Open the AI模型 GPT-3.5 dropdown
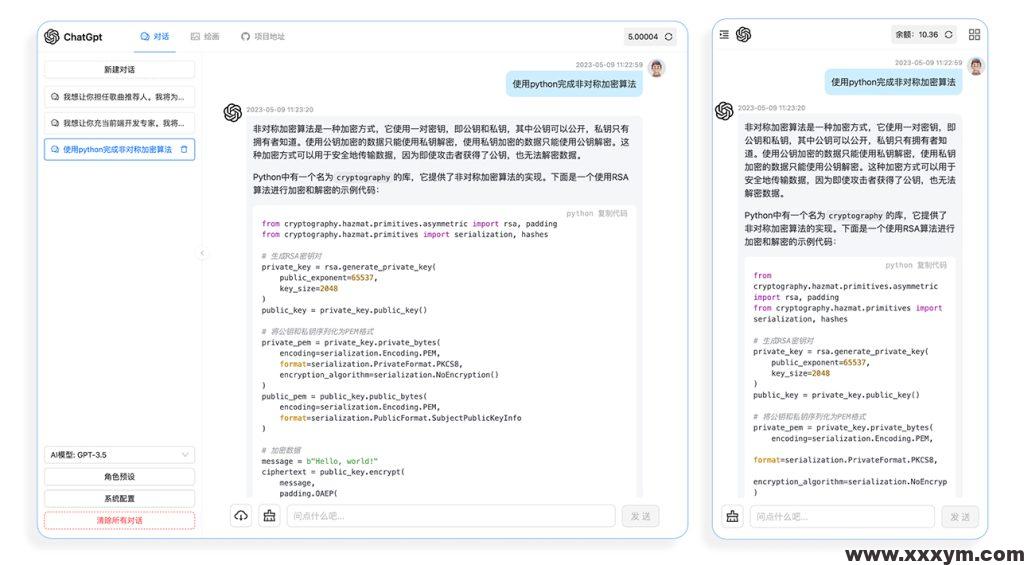The height and width of the screenshot is (565, 1024). (119, 455)
